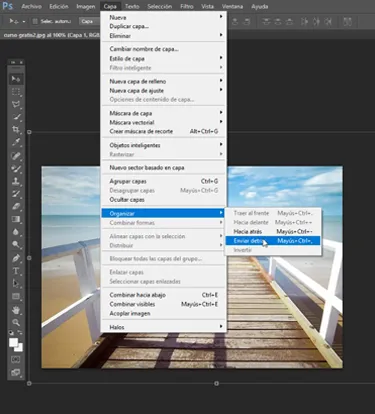Select the Brush tool

pyautogui.click(x=16, y=168)
